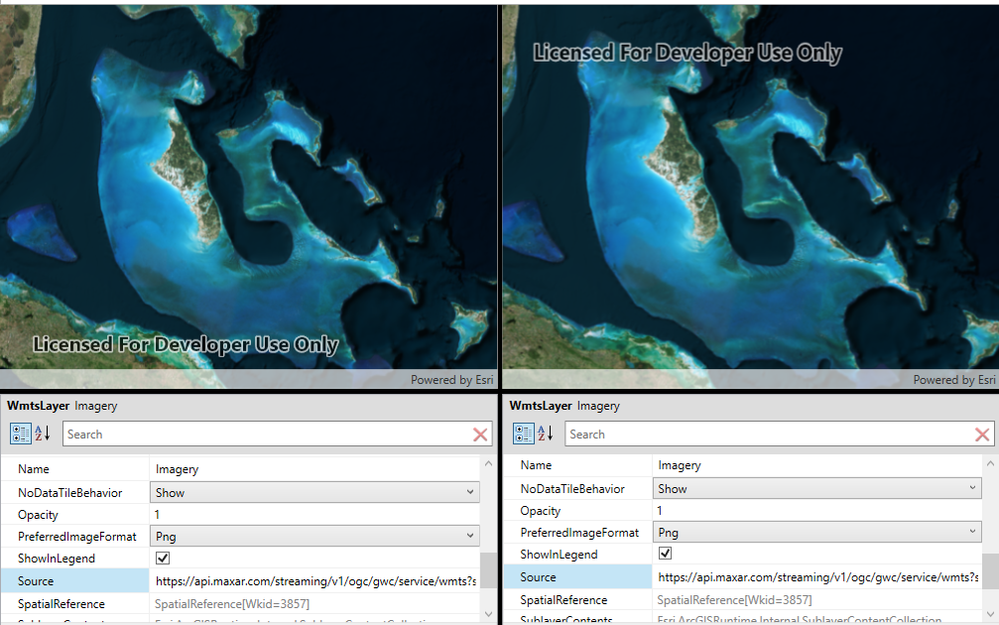The width and height of the screenshot is (999, 625).
Task: Open PreferredImageFormat dropdown in right panel
Action: click(817, 532)
